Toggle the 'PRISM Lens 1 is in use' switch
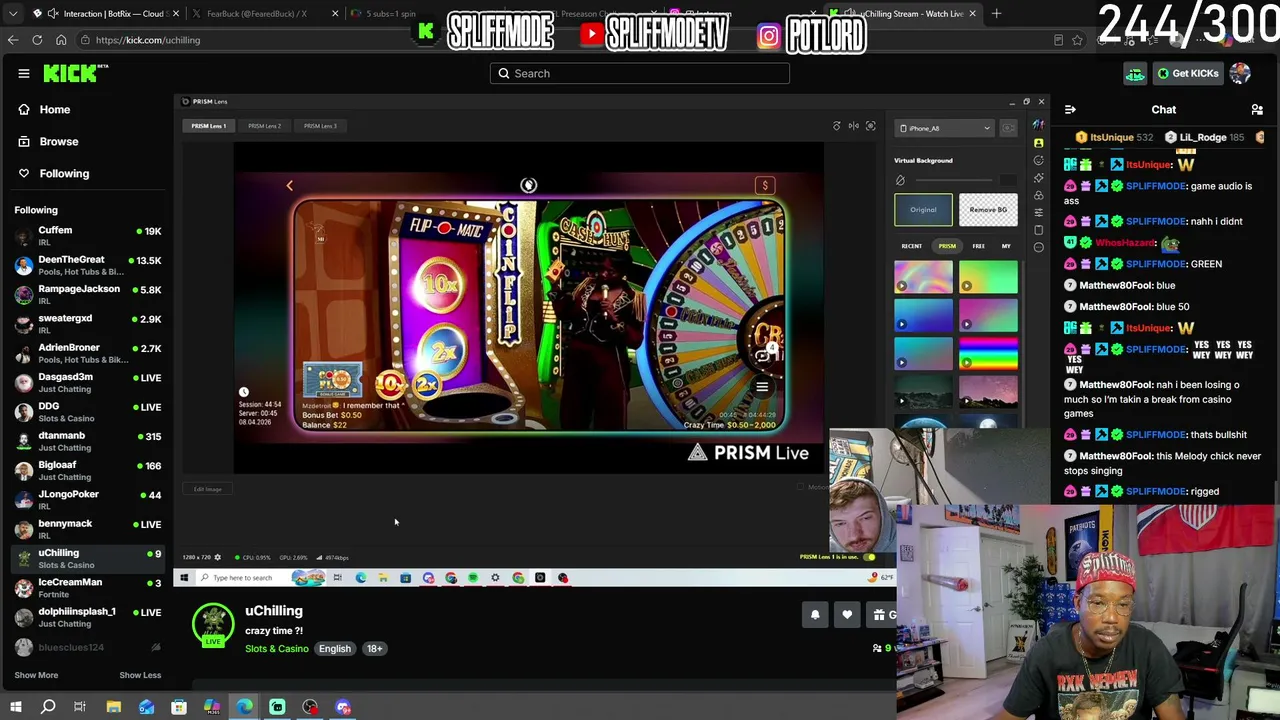The height and width of the screenshot is (720, 1280). click(x=869, y=557)
